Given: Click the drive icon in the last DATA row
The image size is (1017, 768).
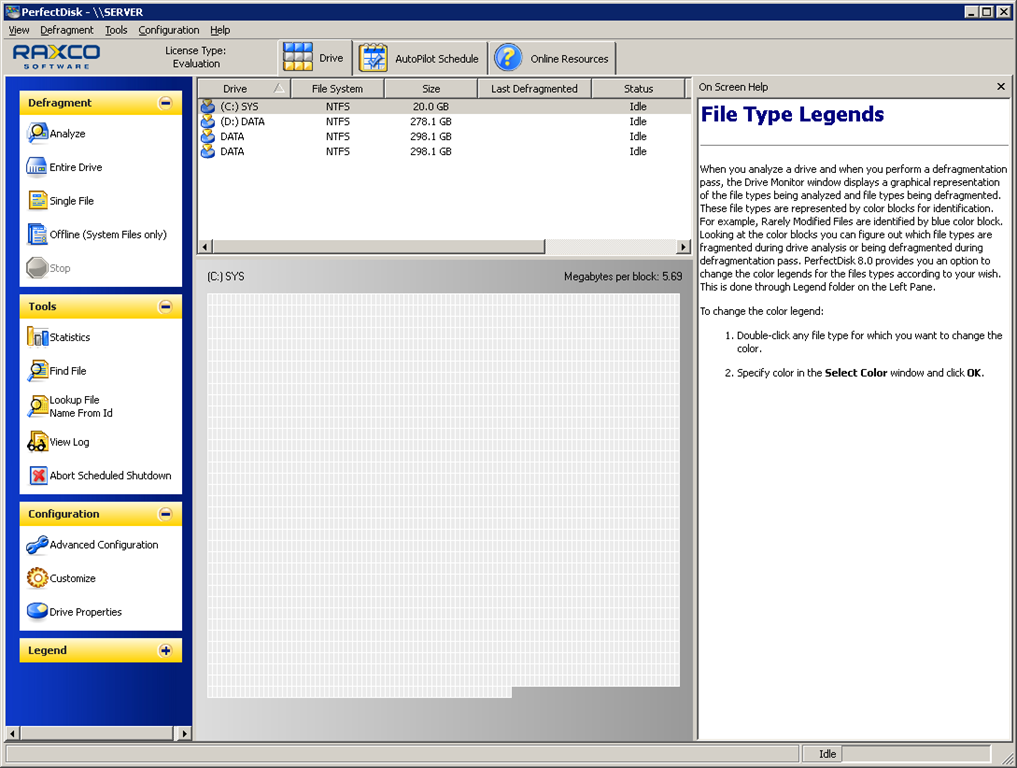Looking at the screenshot, I should [x=208, y=151].
